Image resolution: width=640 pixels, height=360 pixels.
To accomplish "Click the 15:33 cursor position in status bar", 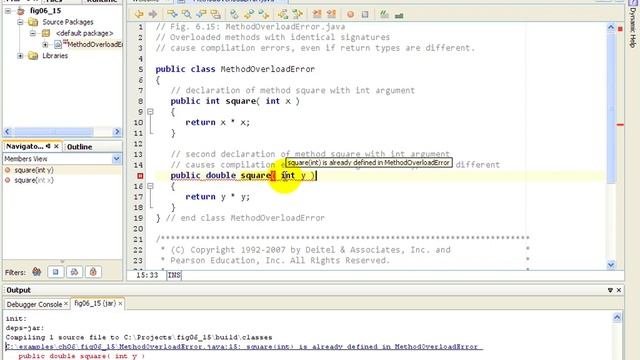I will click(x=147, y=275).
